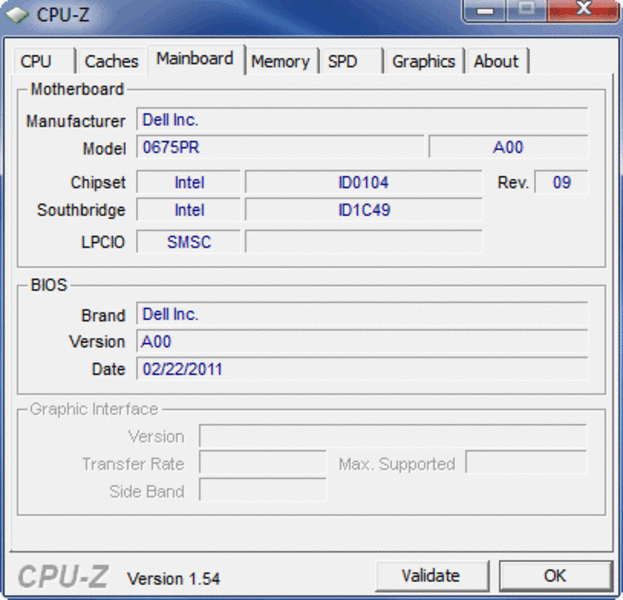623x600 pixels.
Task: Click the Southbridge vendor field Intel
Action: click(189, 210)
